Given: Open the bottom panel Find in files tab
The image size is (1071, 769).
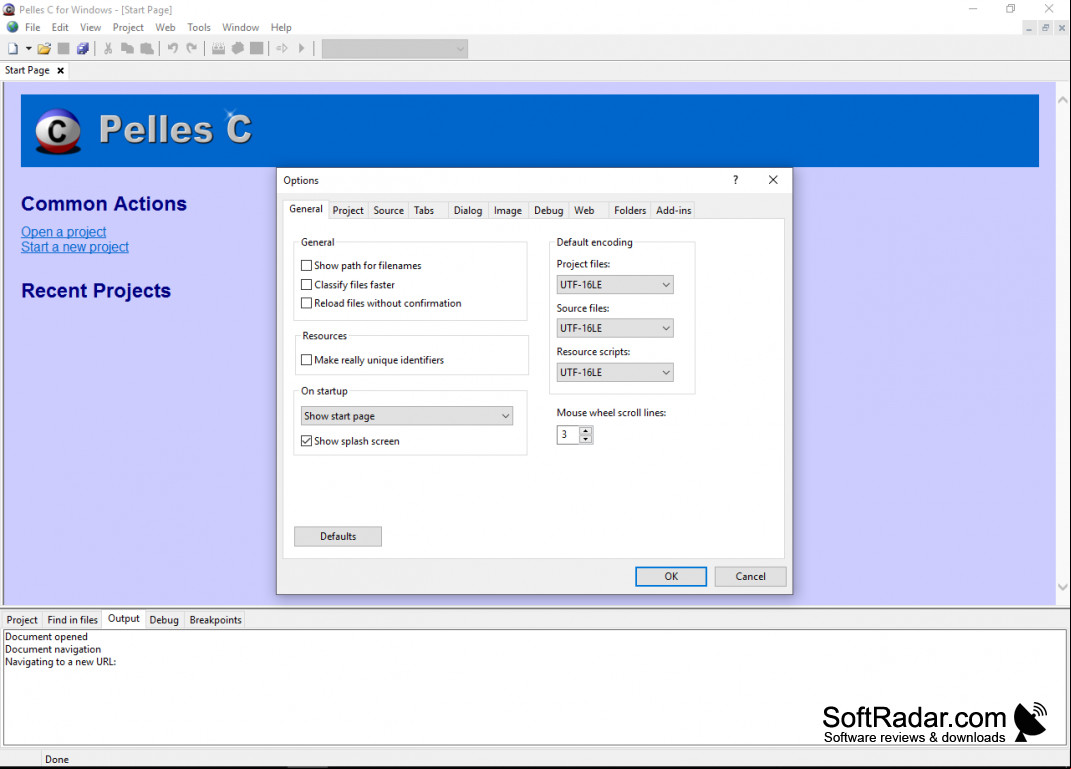Looking at the screenshot, I should point(72,620).
